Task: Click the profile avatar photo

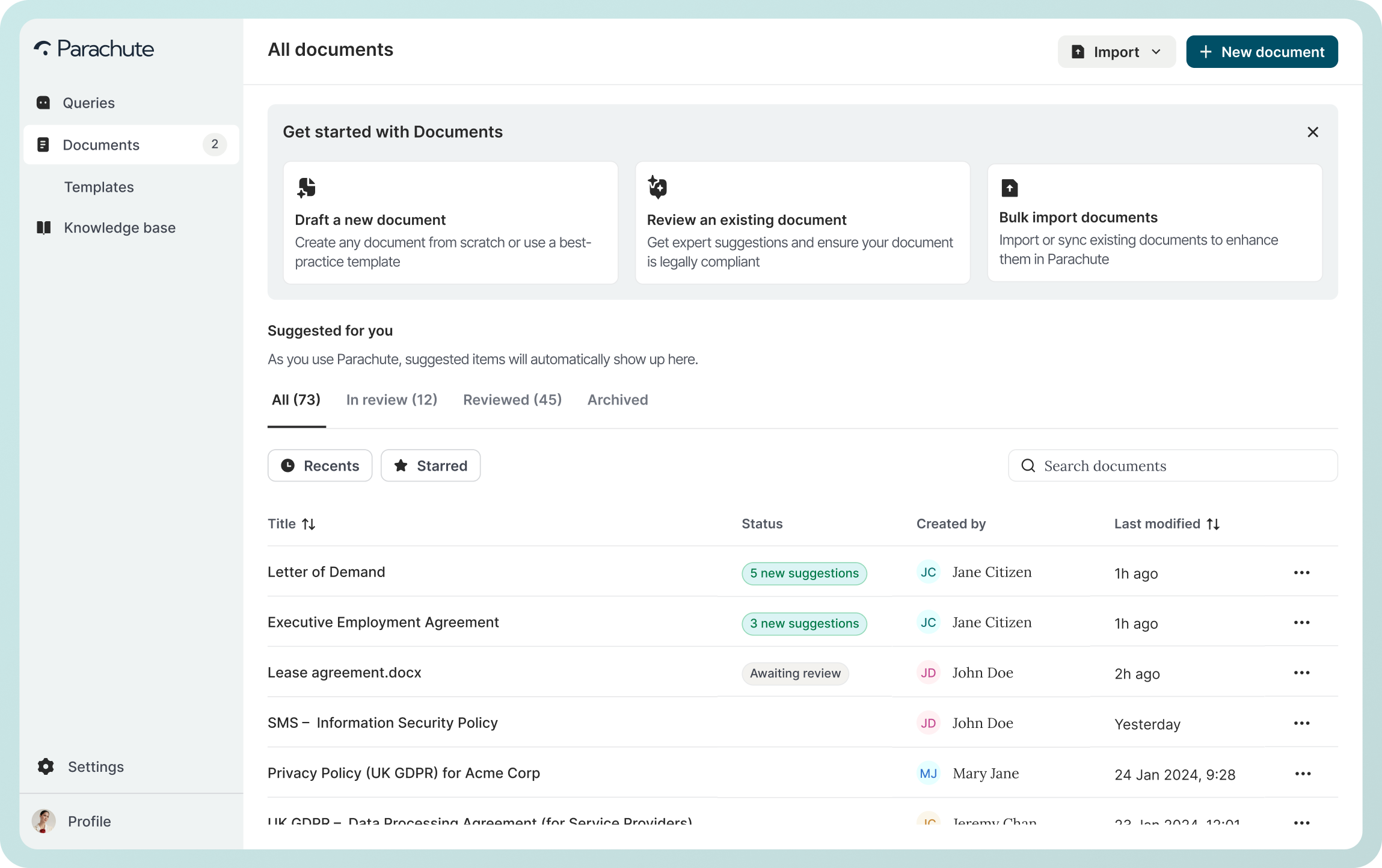Action: tap(43, 821)
